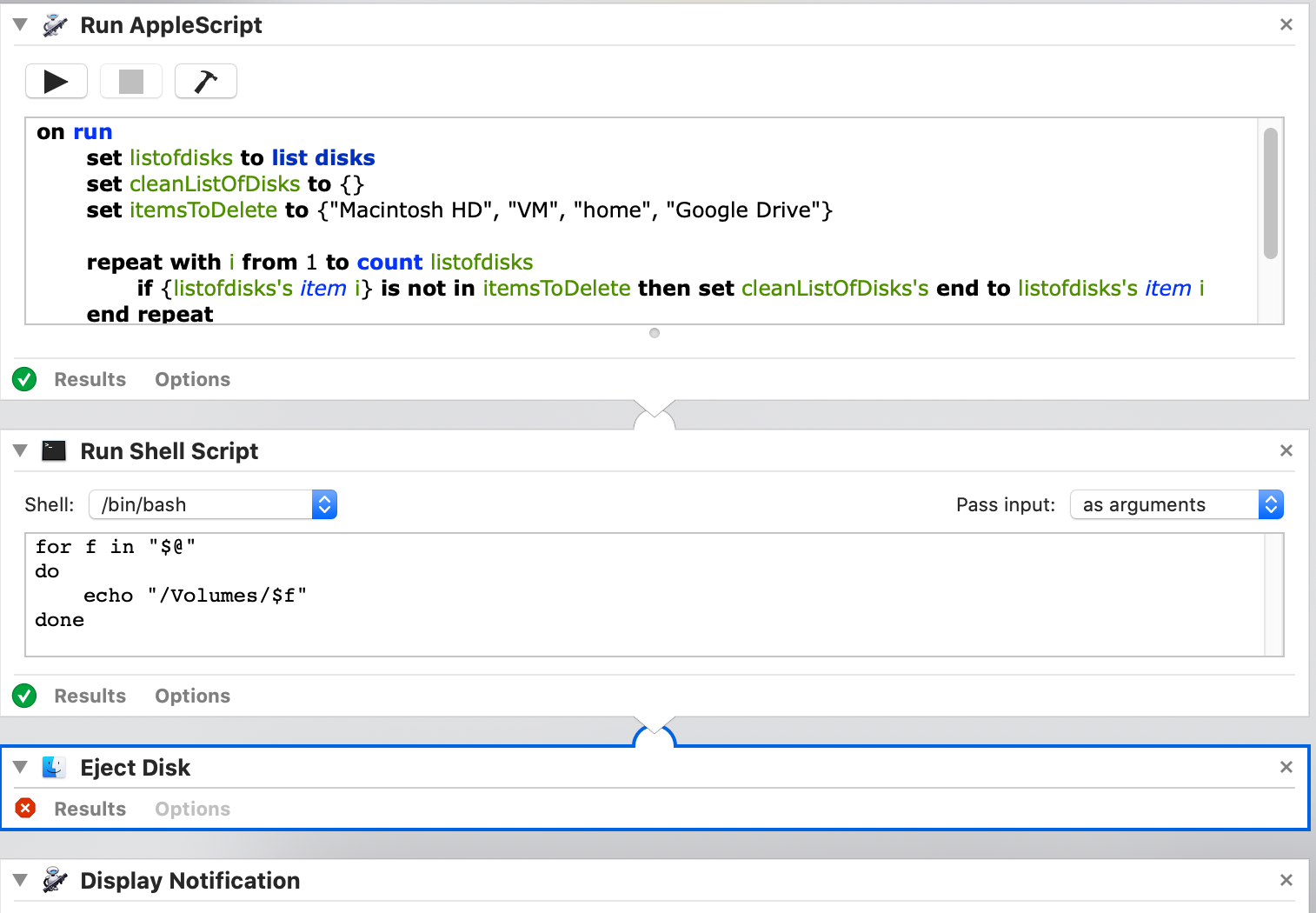The image size is (1316, 913).
Task: Open the Shell dropdown showing /bin/bash
Action: 213,504
